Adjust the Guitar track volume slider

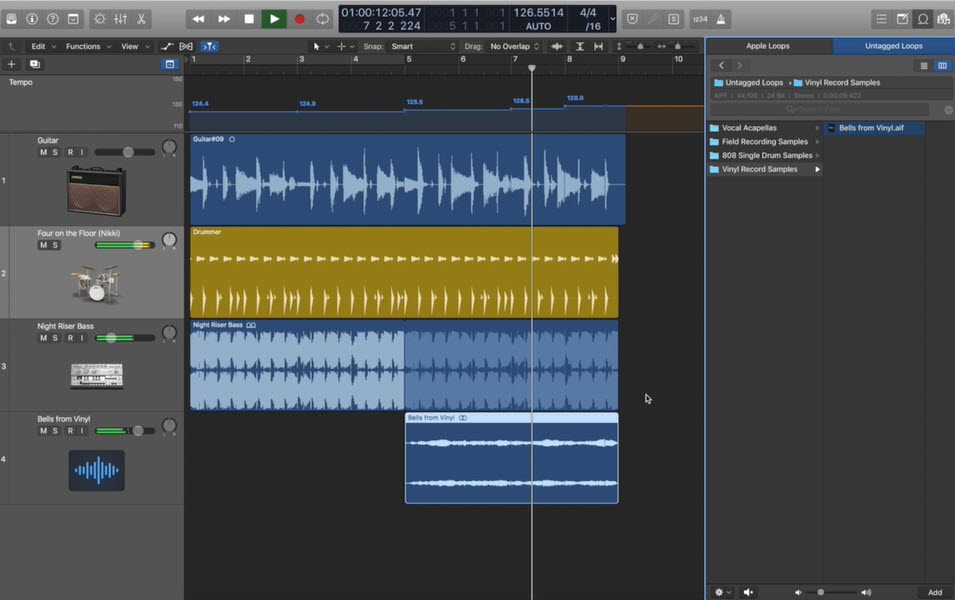pyautogui.click(x=128, y=152)
